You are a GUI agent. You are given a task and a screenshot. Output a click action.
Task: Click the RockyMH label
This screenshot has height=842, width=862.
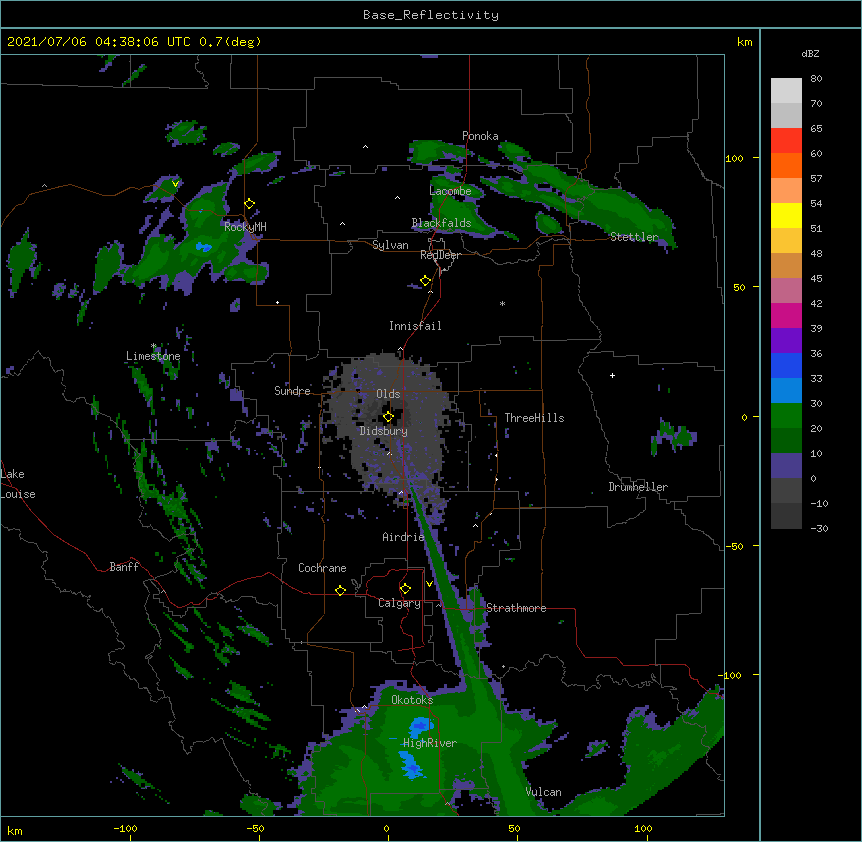[x=245, y=227]
